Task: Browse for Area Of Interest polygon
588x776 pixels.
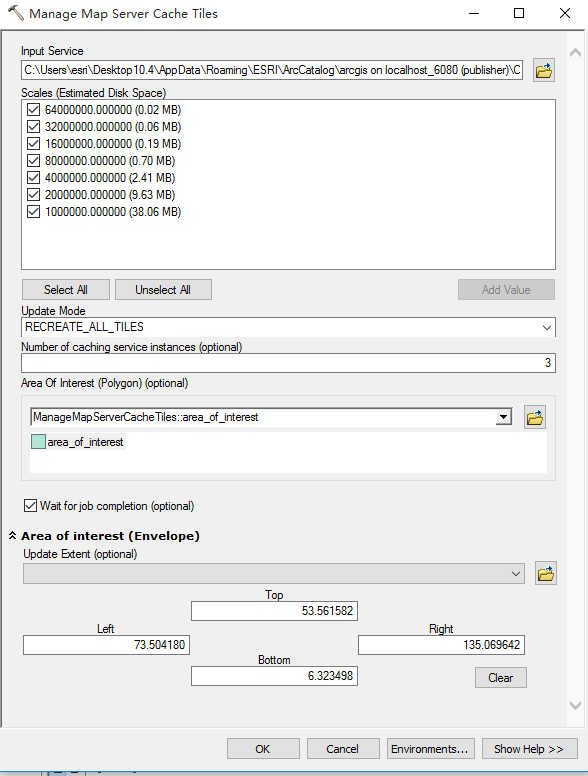Action: click(535, 417)
